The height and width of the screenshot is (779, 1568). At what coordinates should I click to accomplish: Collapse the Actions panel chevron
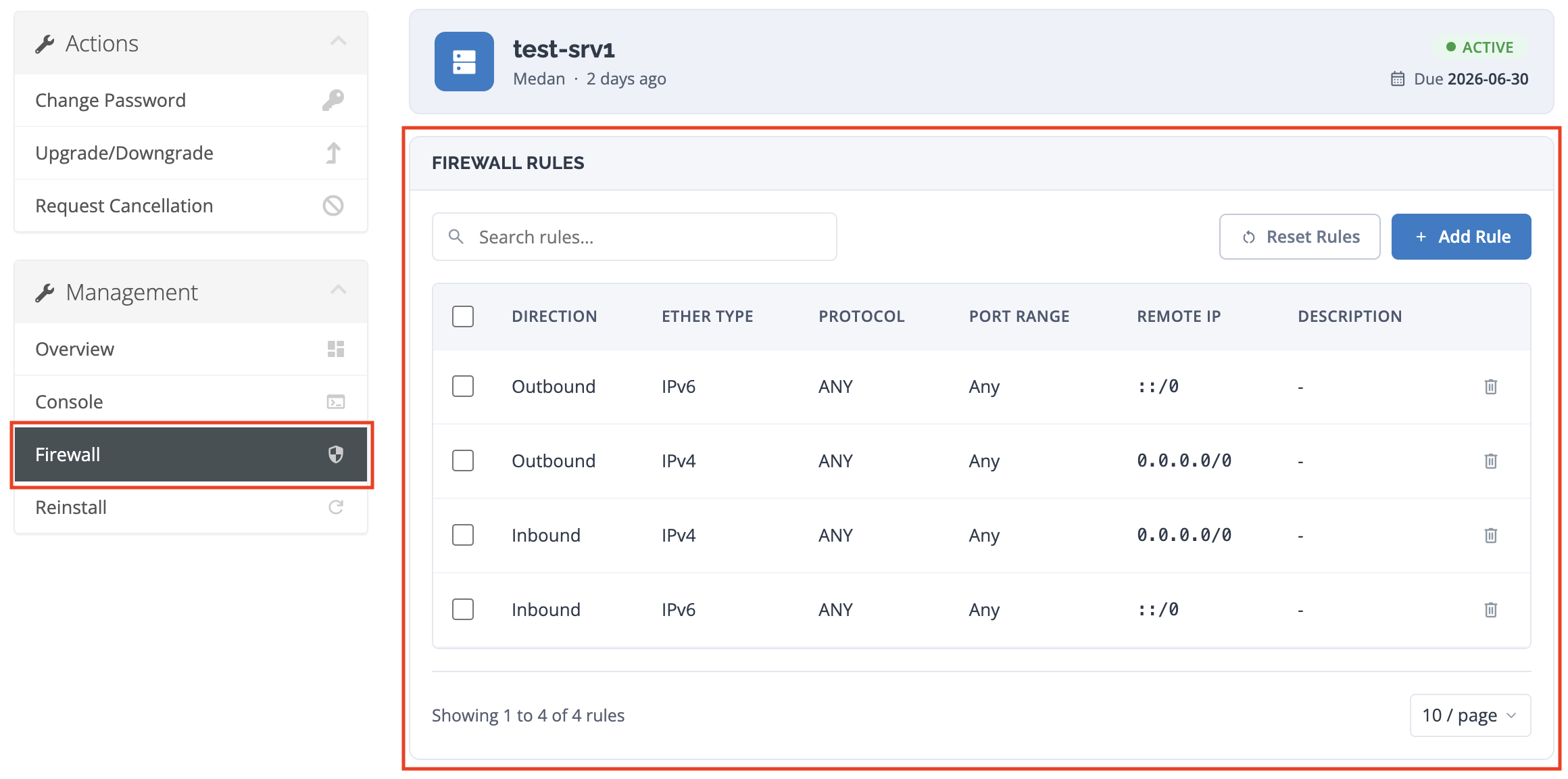[x=339, y=41]
